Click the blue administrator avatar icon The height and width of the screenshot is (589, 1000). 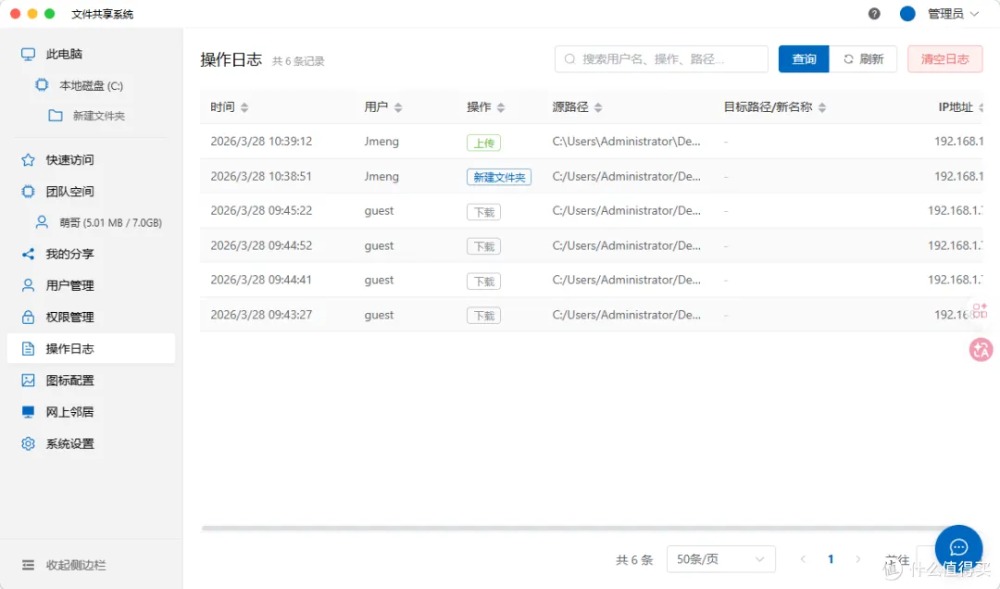908,14
